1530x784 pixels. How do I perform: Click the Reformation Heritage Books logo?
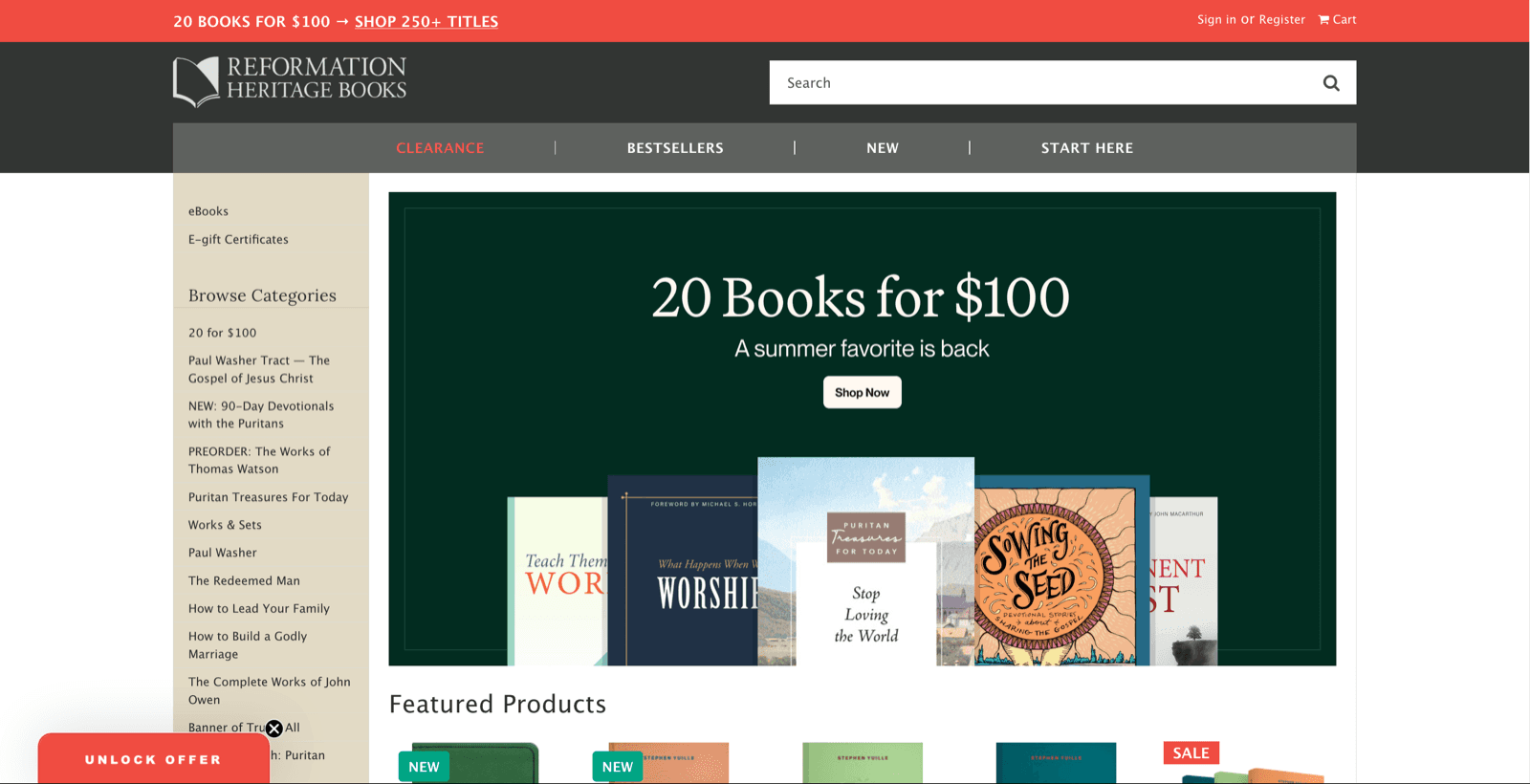click(x=290, y=81)
